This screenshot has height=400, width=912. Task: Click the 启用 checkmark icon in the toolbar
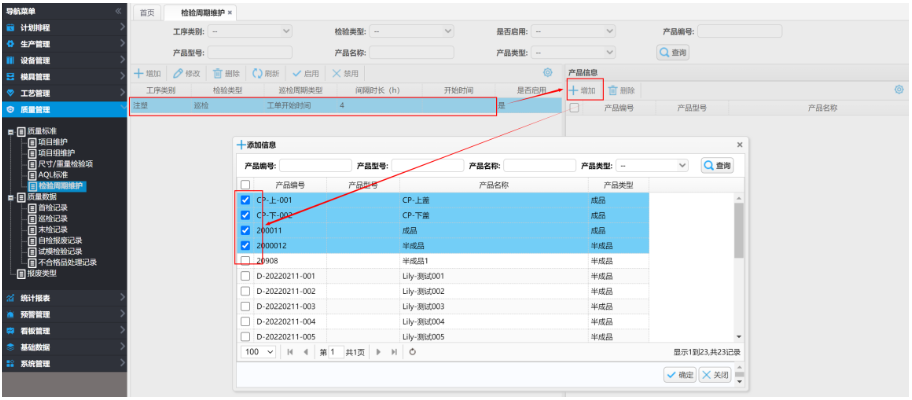pyautogui.click(x=297, y=73)
